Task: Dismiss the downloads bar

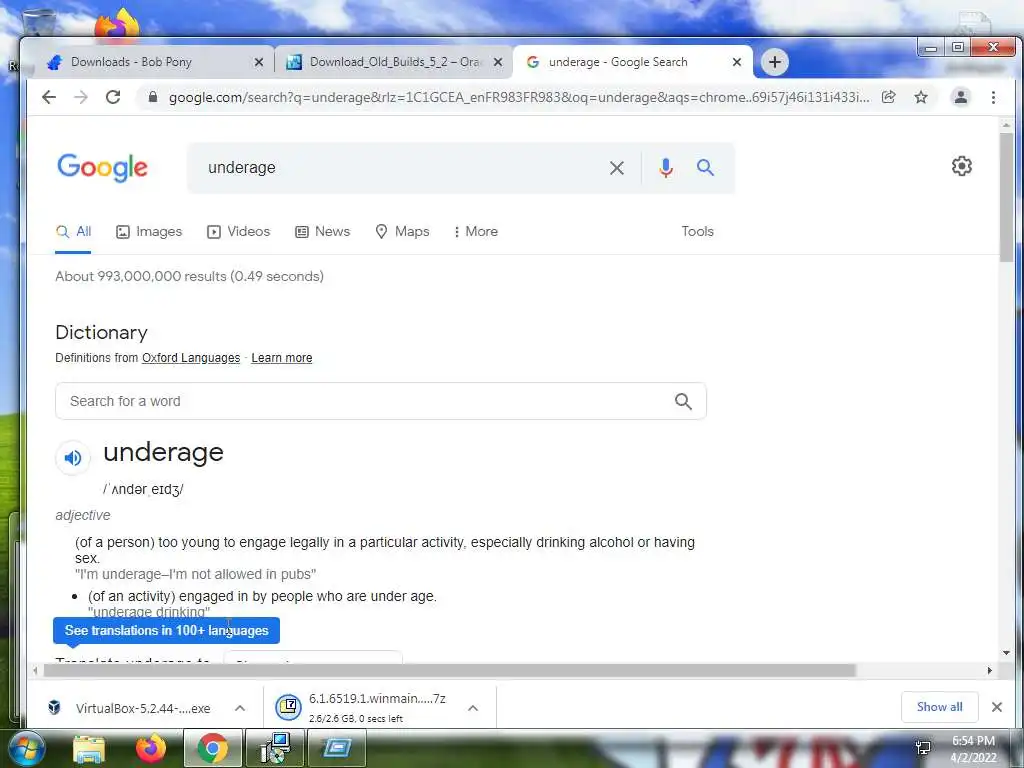Action: [997, 707]
